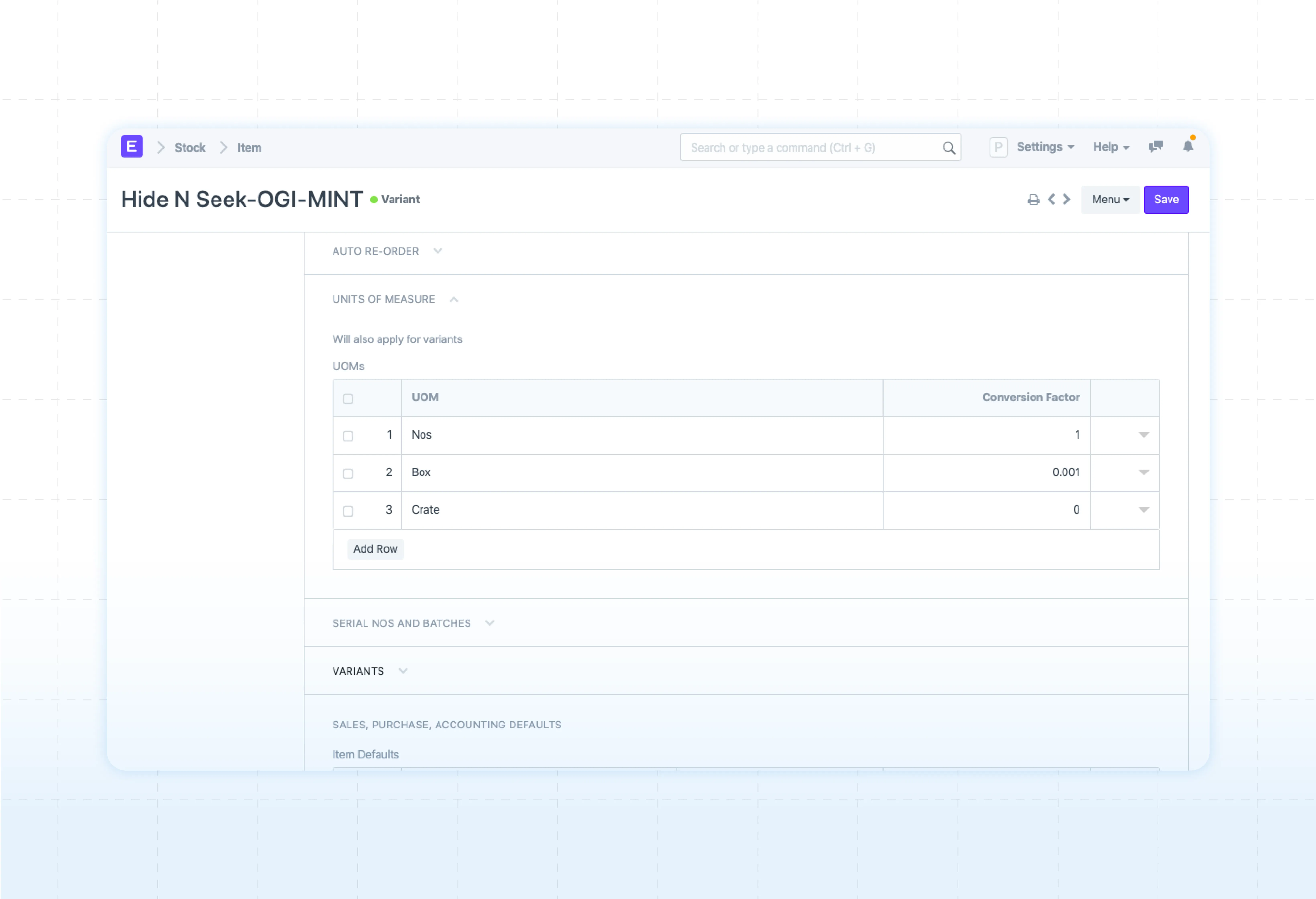Select the Box row checkbox

click(348, 473)
